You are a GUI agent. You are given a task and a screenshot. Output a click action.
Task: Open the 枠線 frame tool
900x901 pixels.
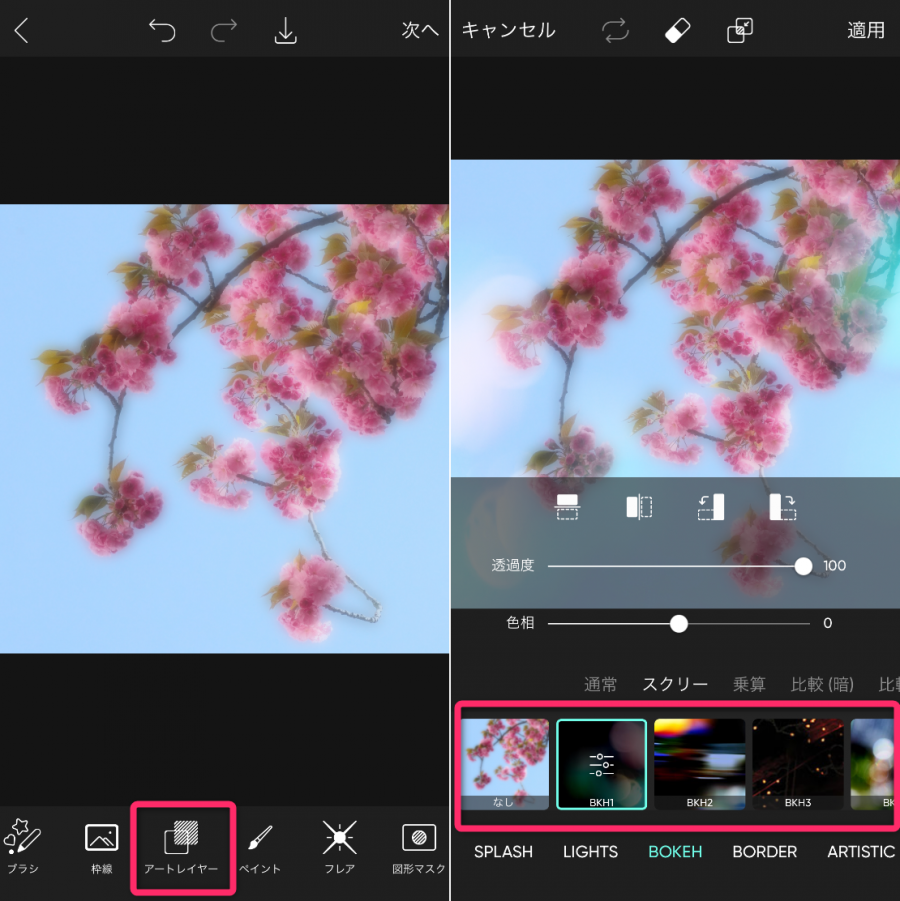100,845
